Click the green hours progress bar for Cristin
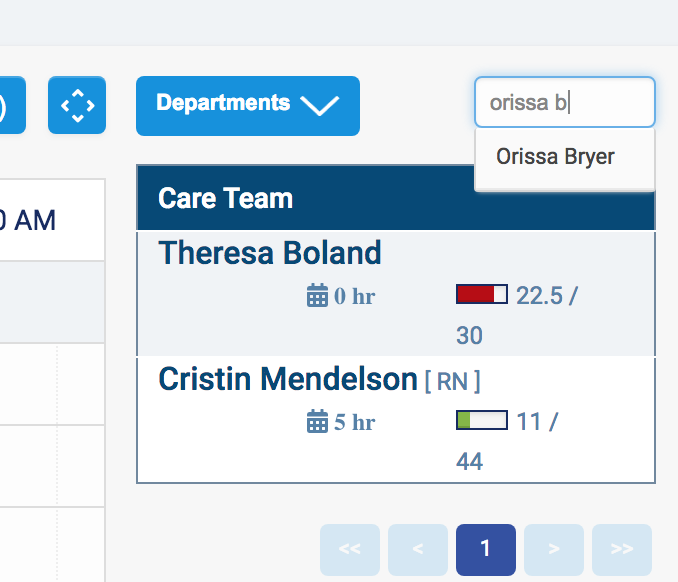 pyautogui.click(x=482, y=420)
